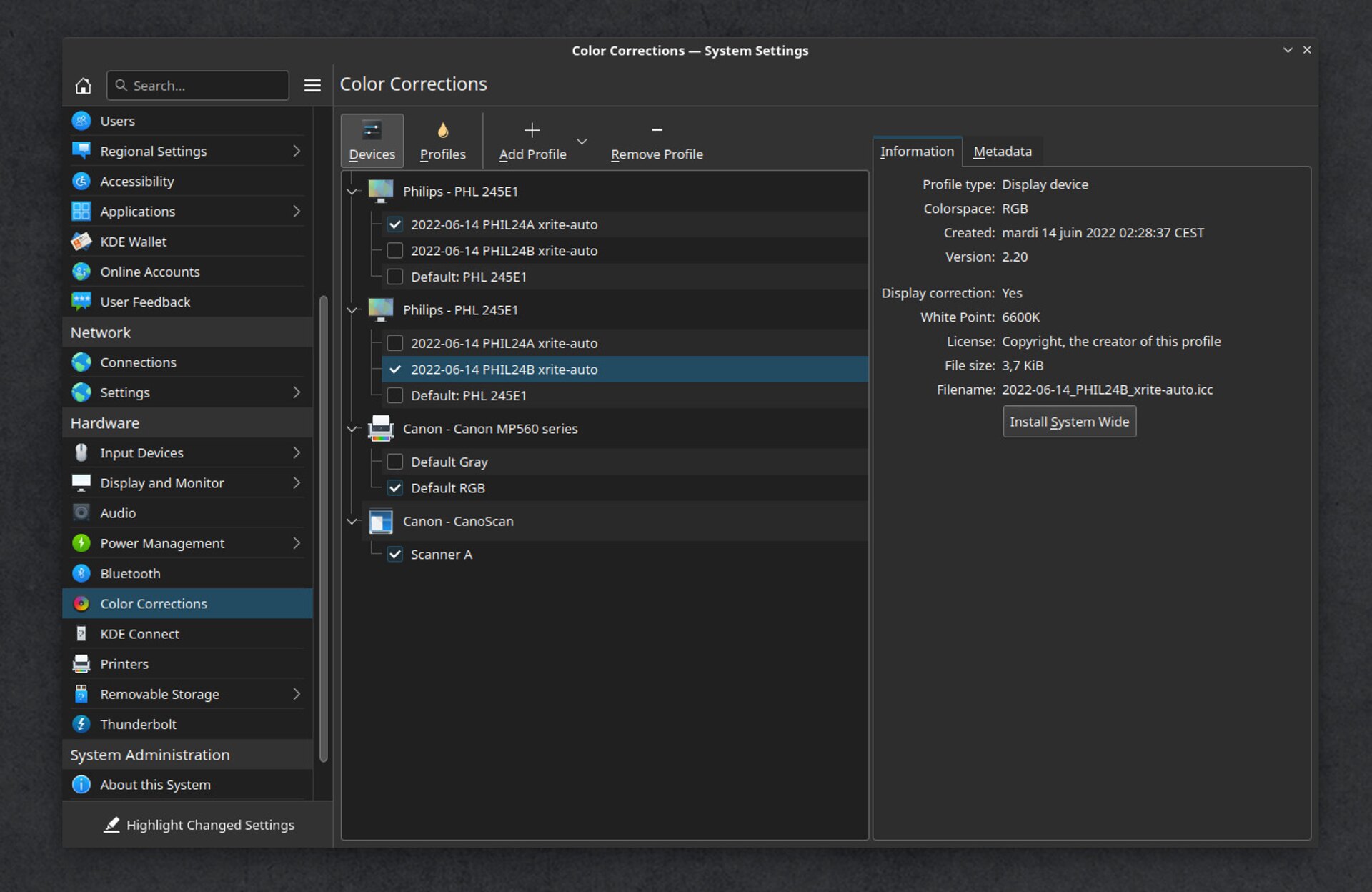The height and width of the screenshot is (892, 1372).
Task: Select the Information tab
Action: (x=917, y=152)
